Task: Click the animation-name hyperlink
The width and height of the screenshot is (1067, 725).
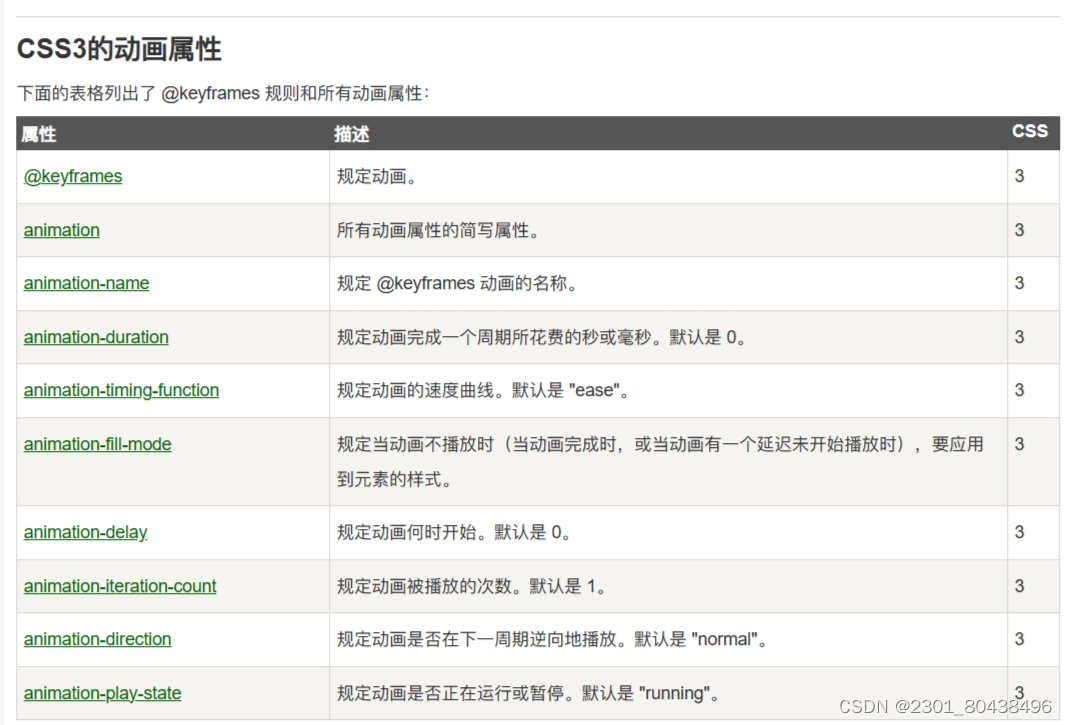Action: 85,283
